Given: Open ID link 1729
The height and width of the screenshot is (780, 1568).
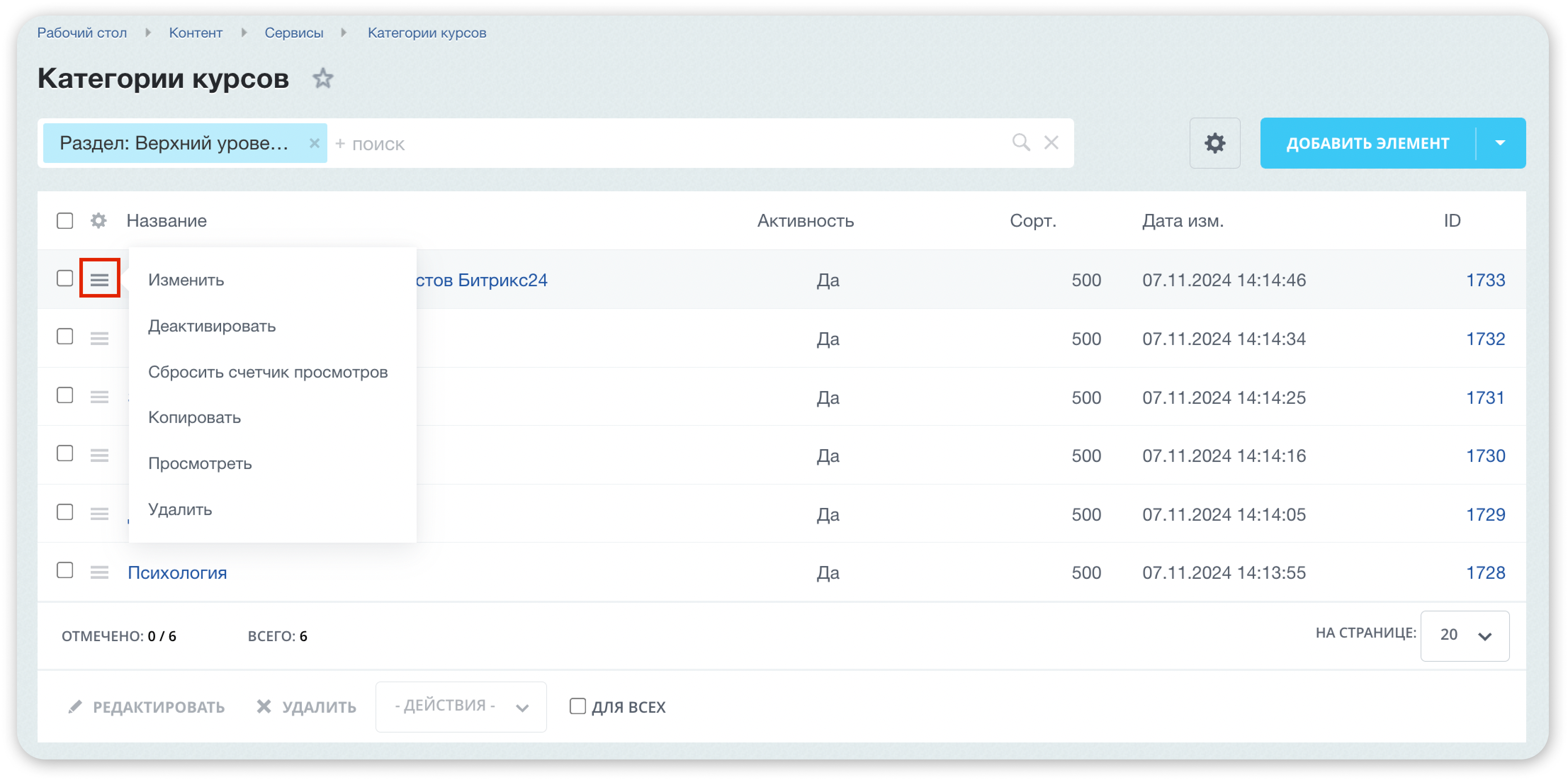Looking at the screenshot, I should pyautogui.click(x=1485, y=514).
